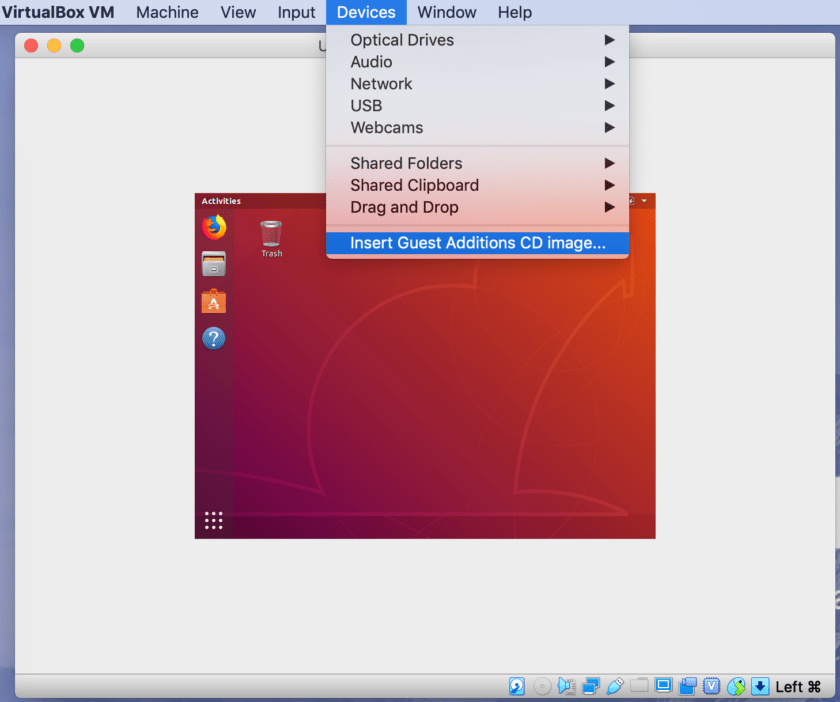840x702 pixels.
Task: Expand the Optical Drives submenu
Action: (x=477, y=40)
